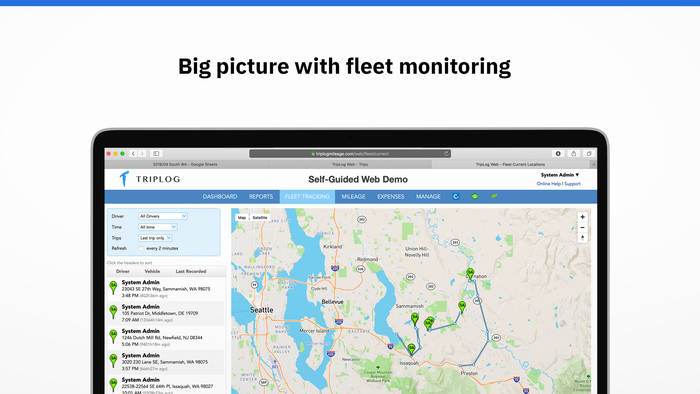This screenshot has width=700, height=394.
Task: Sort list by Last Recorded header
Action: [x=191, y=271]
